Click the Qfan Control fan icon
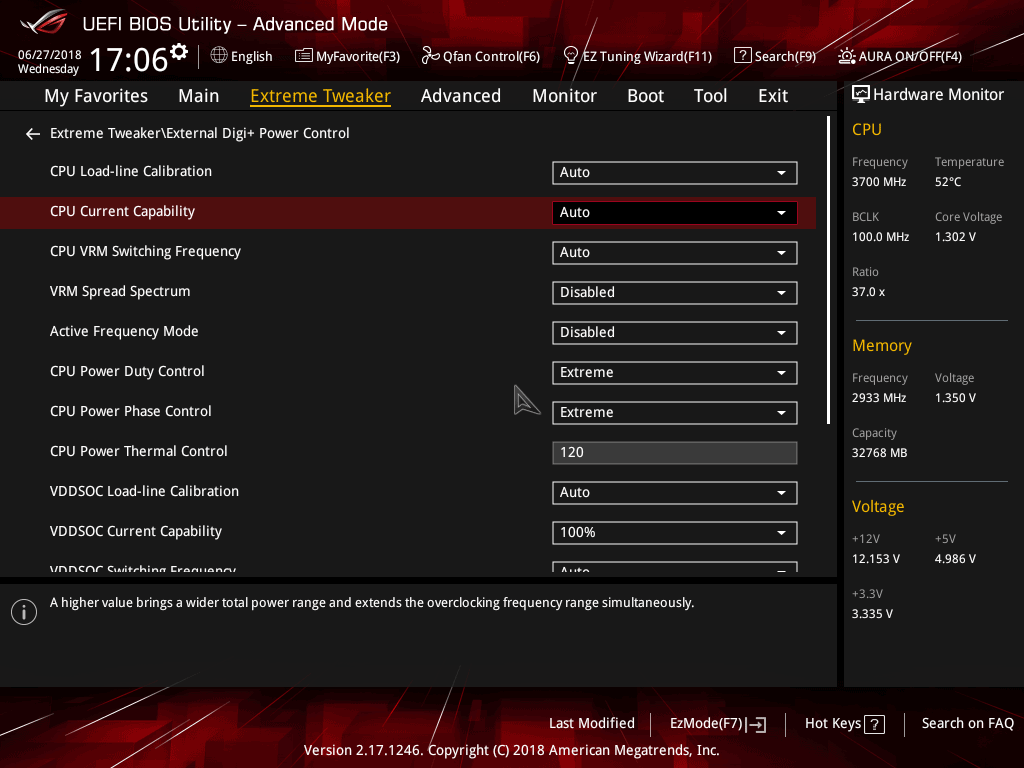1024x768 pixels. pyautogui.click(x=430, y=56)
